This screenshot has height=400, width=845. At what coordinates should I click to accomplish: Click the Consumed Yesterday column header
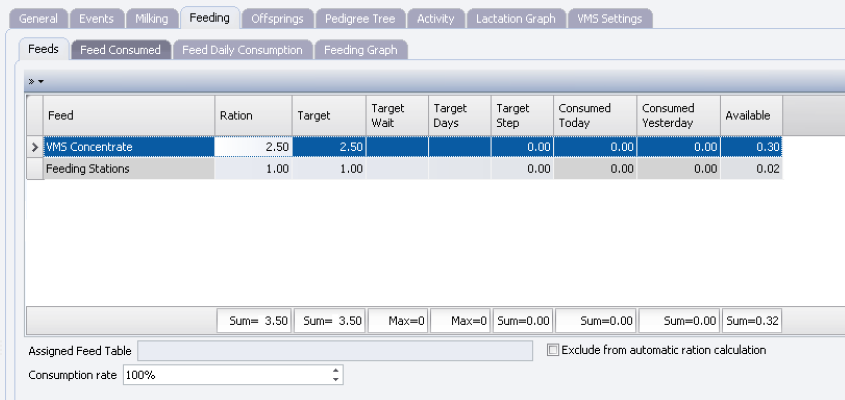click(677, 115)
